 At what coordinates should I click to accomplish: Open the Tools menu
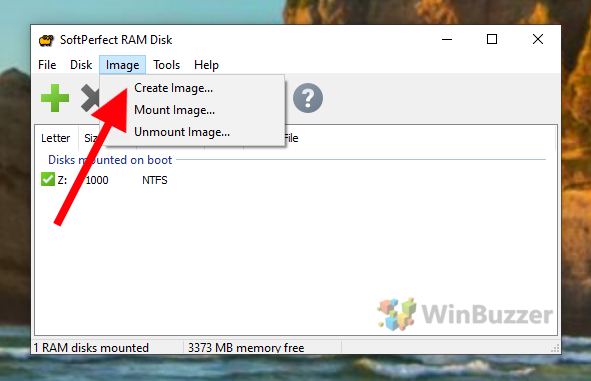167,65
